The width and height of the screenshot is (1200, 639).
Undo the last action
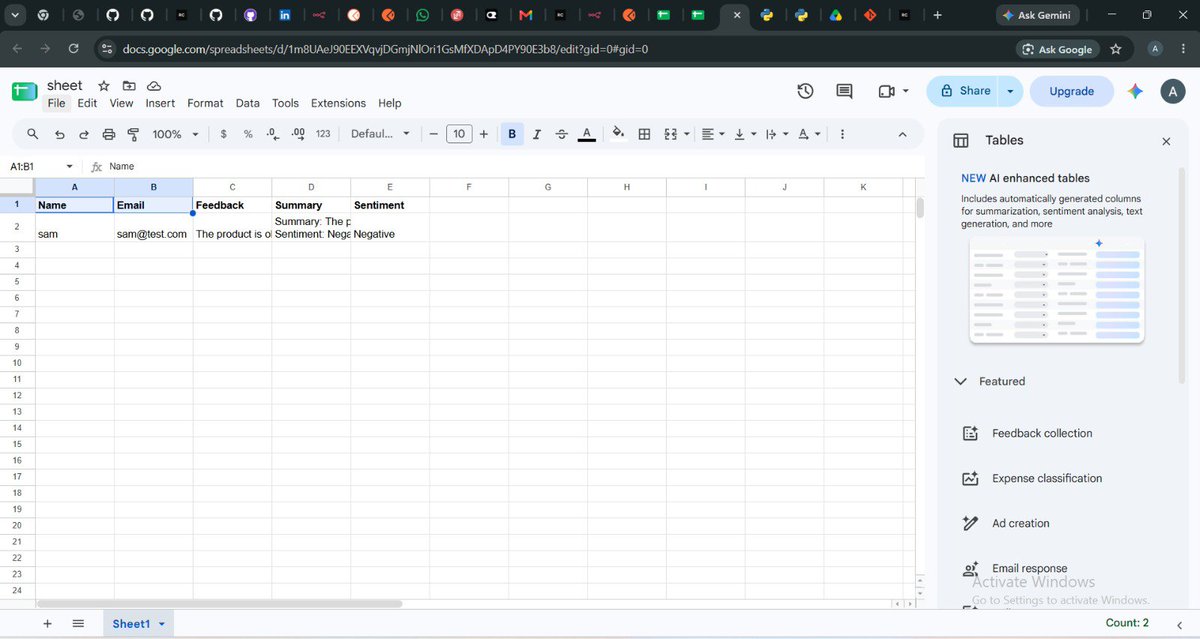point(59,134)
